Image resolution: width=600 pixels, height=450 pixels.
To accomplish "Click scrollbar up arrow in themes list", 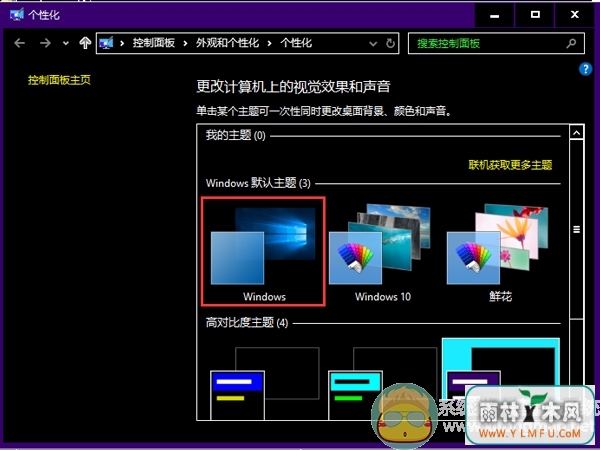I will (x=576, y=133).
